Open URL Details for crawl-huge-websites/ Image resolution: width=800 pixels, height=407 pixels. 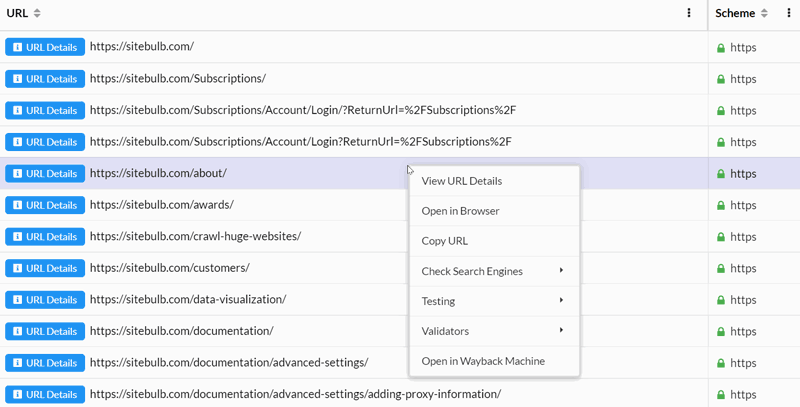coord(45,237)
